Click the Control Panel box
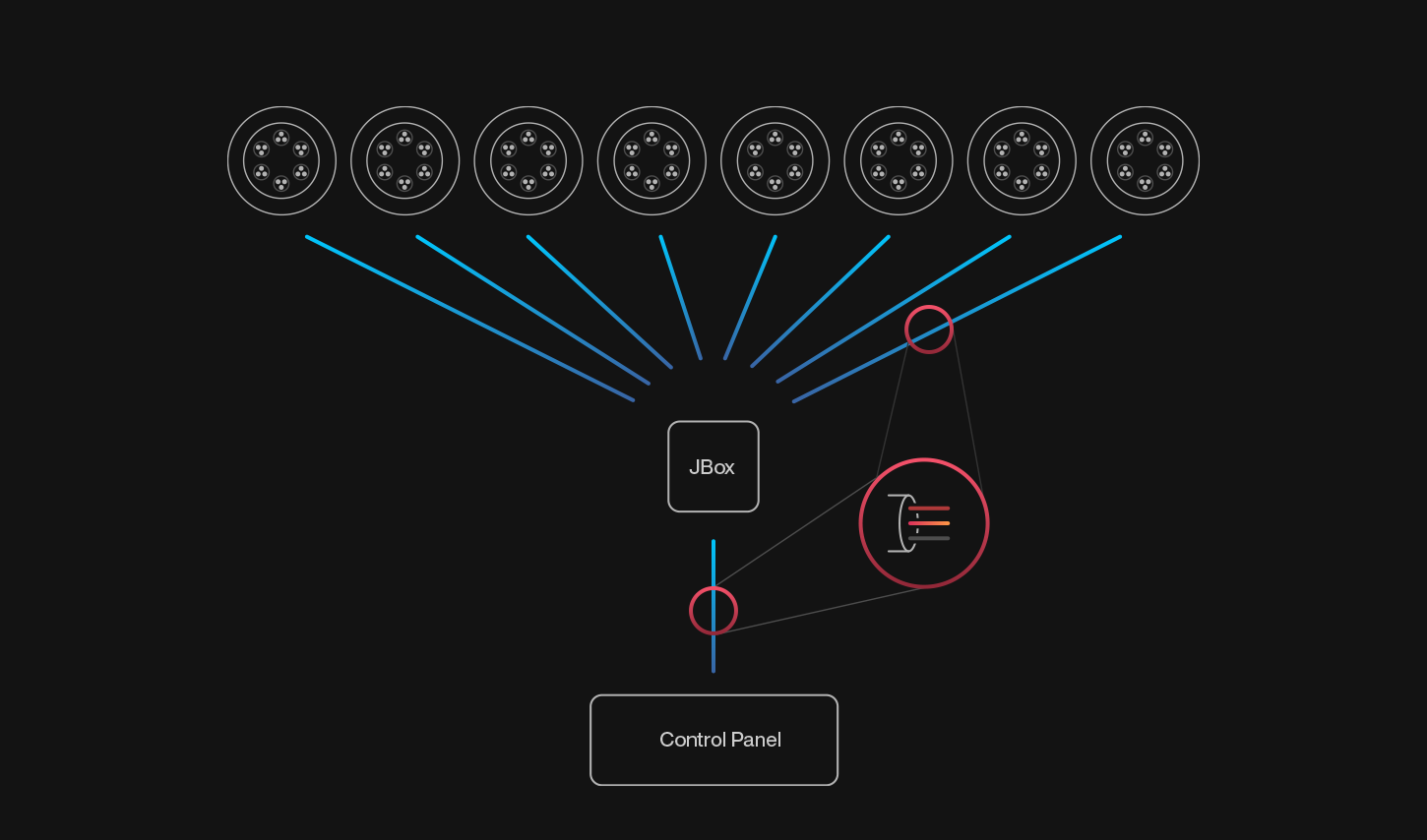The height and width of the screenshot is (840, 1427). pyautogui.click(x=713, y=740)
